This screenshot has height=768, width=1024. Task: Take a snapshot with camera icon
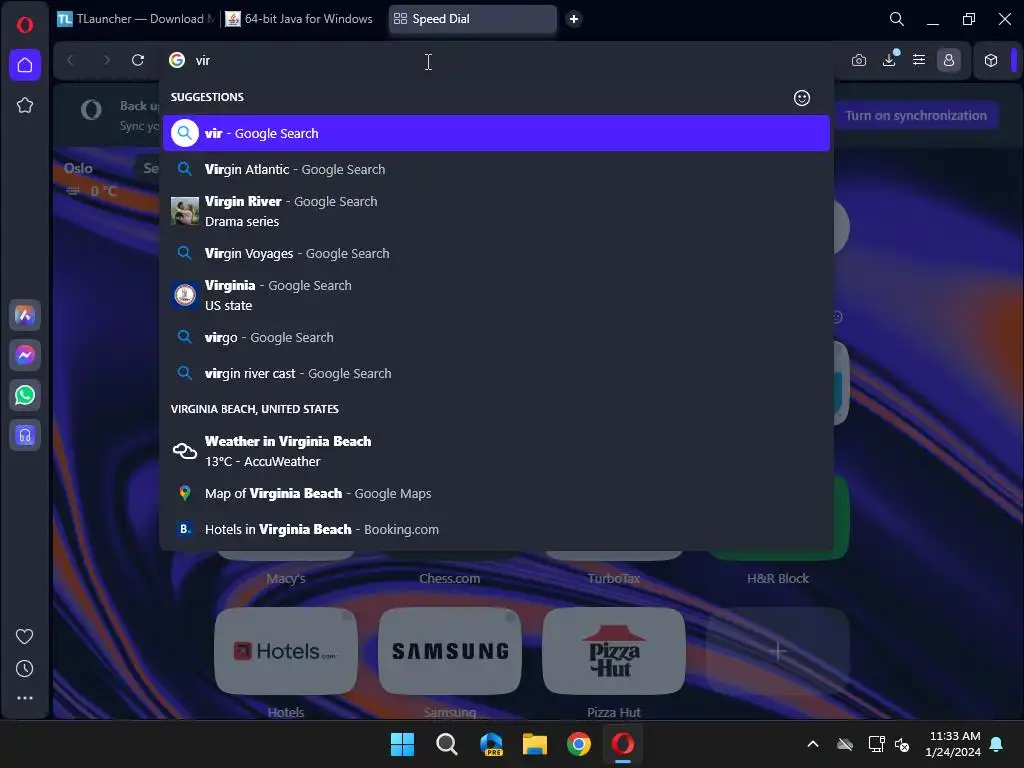pos(859,60)
